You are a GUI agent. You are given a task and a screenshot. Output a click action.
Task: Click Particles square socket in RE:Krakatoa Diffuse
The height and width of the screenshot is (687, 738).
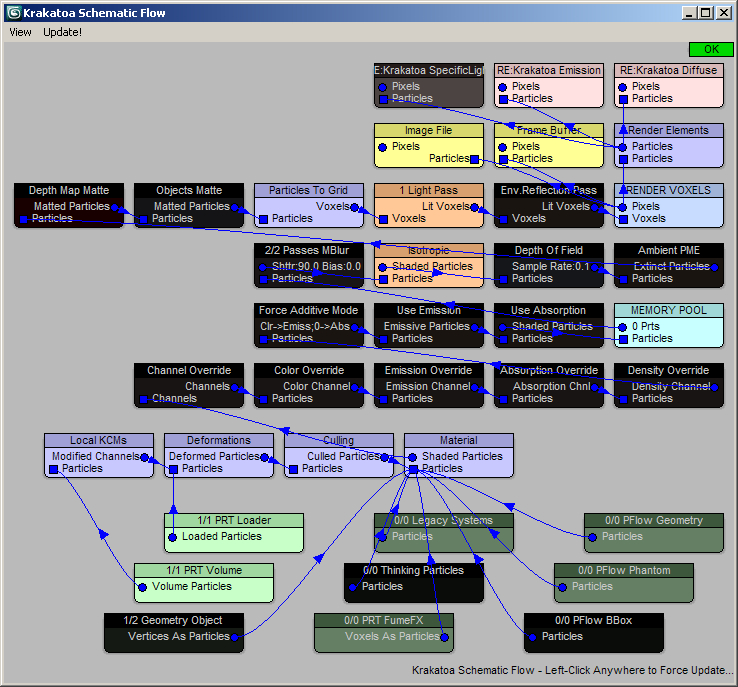pyautogui.click(x=623, y=99)
